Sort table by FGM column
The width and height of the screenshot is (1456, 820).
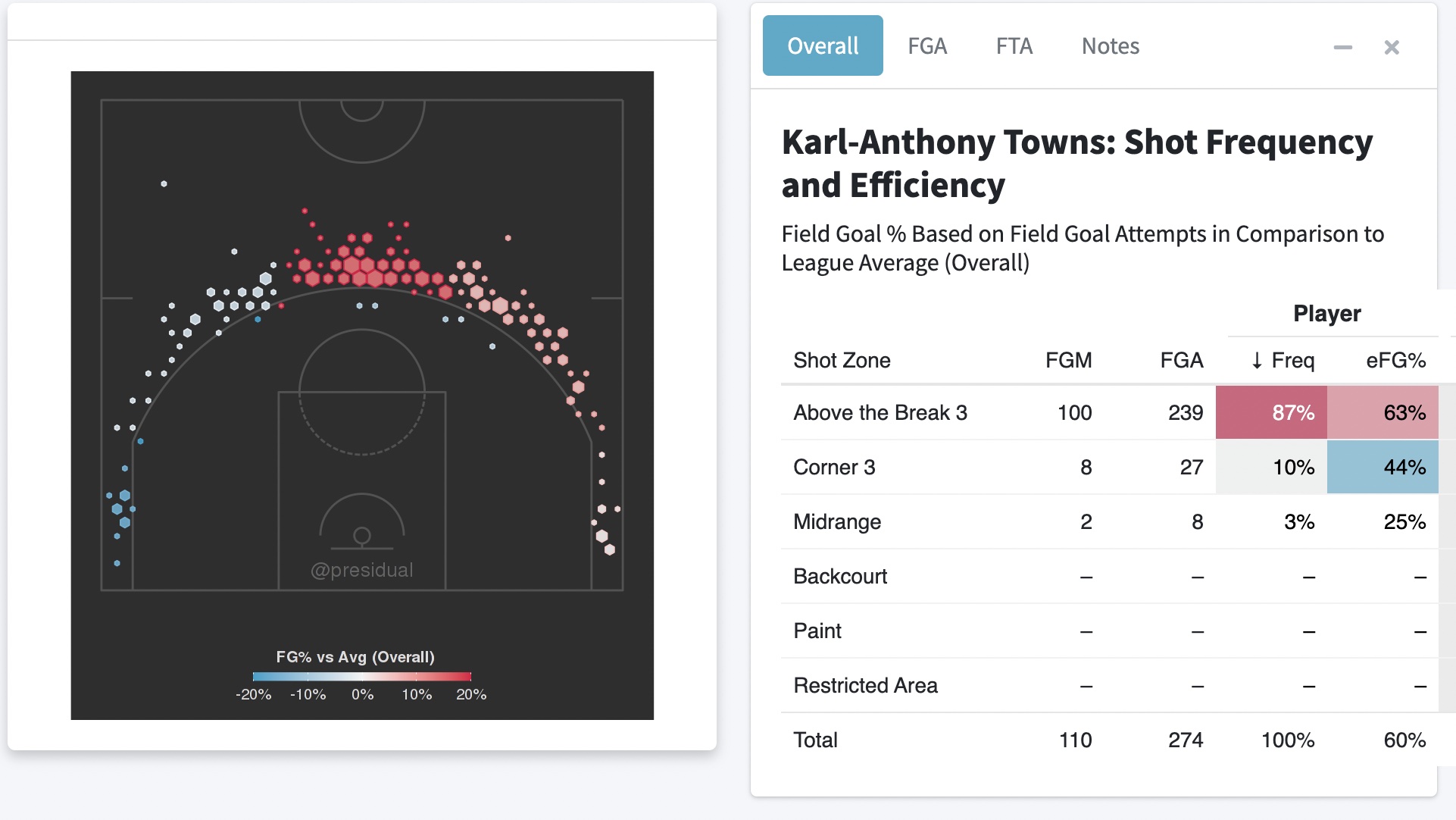[1068, 360]
